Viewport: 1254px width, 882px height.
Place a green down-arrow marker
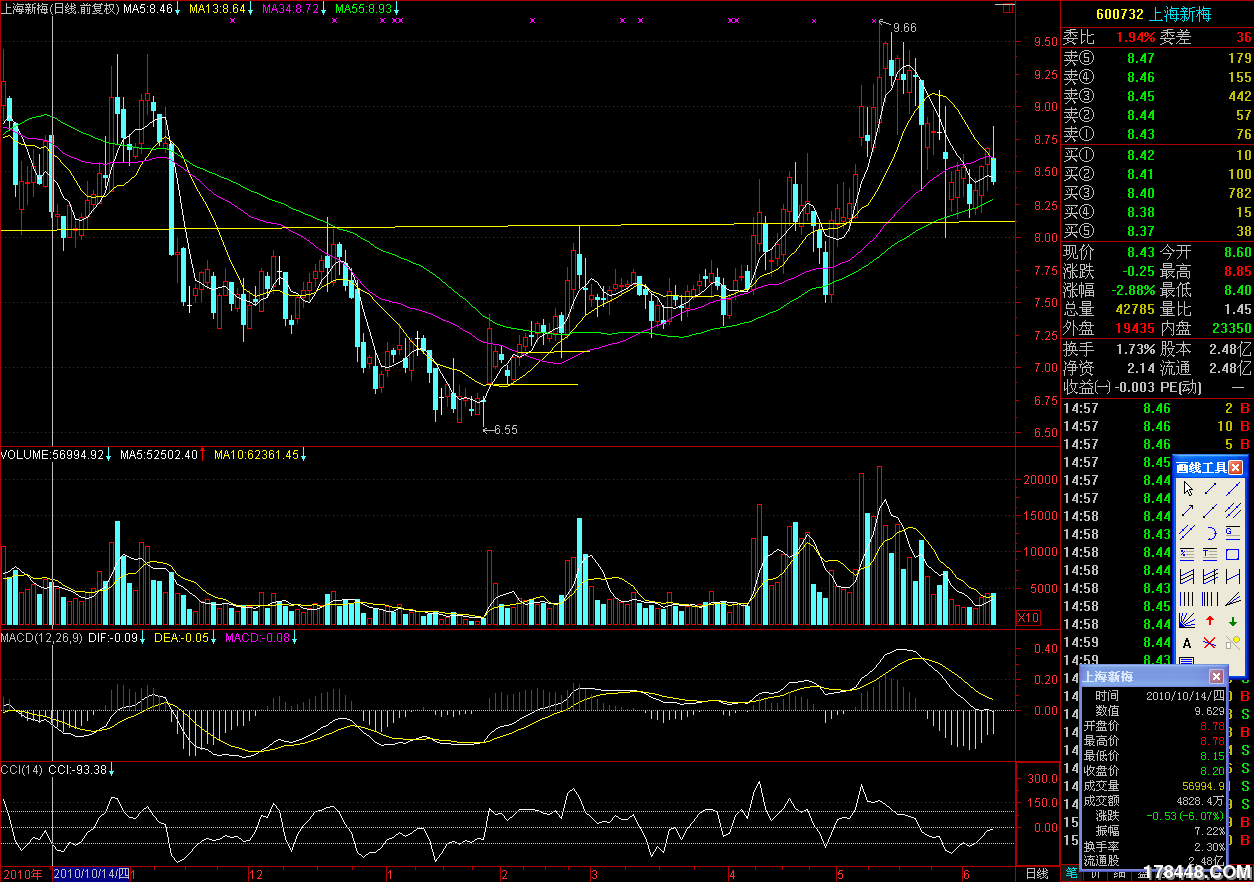coord(1233,620)
